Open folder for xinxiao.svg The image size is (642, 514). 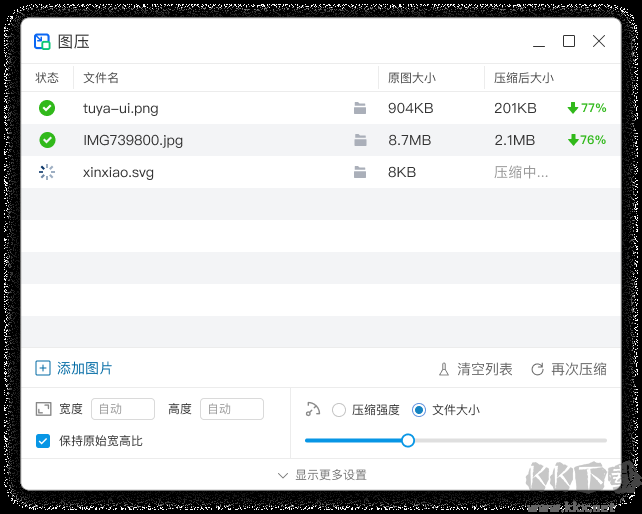point(360,172)
